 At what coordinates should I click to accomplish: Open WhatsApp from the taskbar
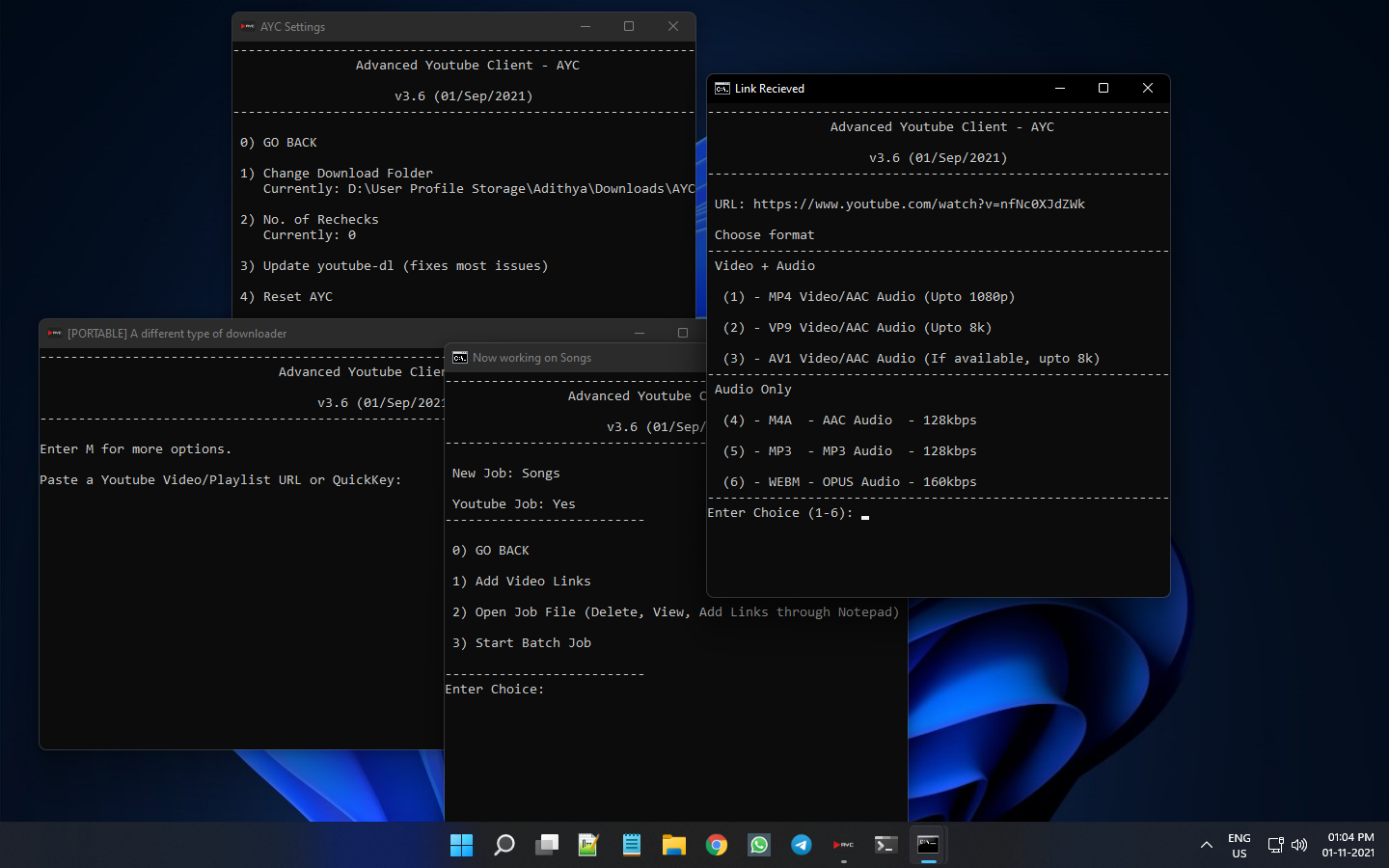(x=759, y=845)
